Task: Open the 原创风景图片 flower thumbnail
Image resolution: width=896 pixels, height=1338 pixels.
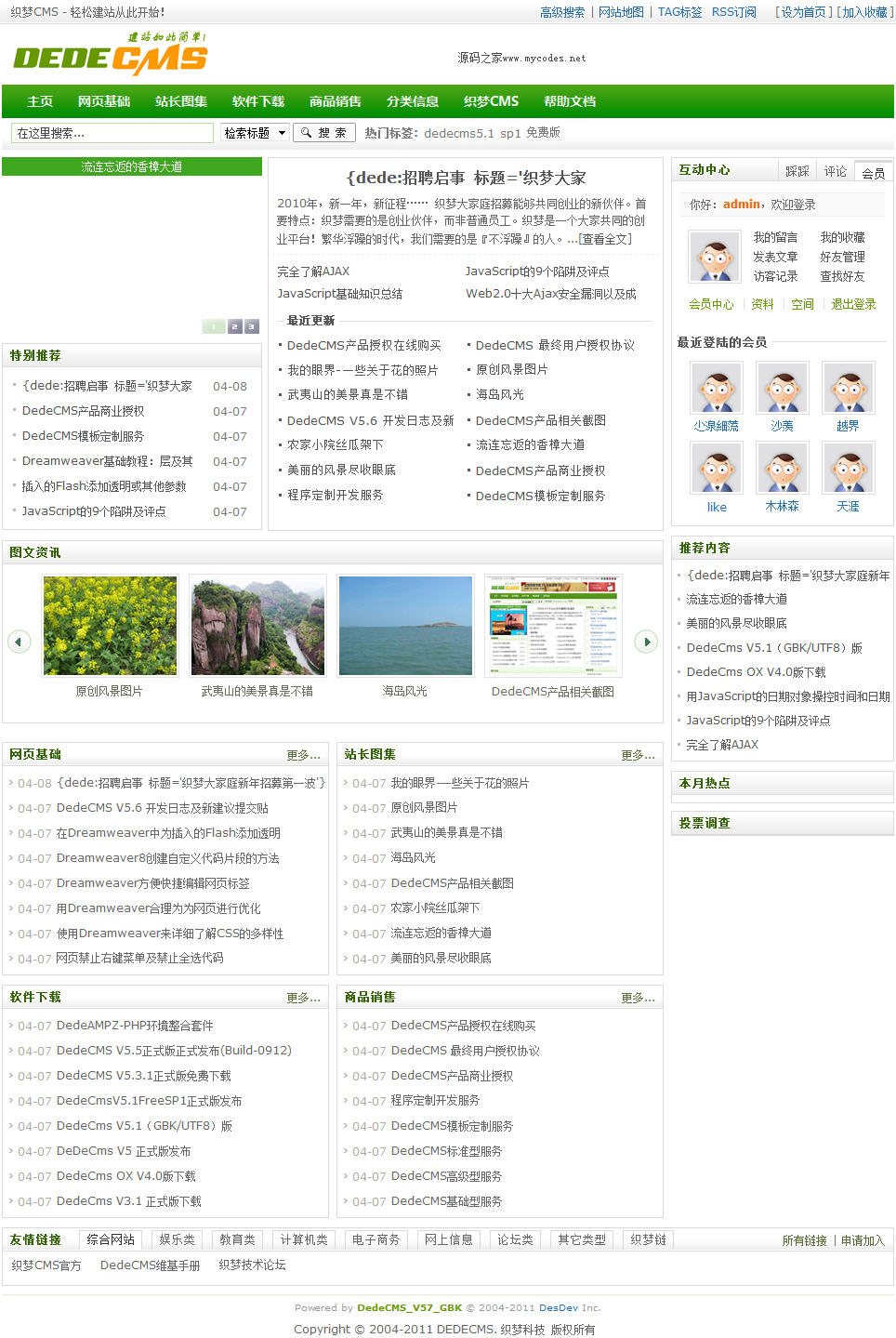Action: coord(110,626)
